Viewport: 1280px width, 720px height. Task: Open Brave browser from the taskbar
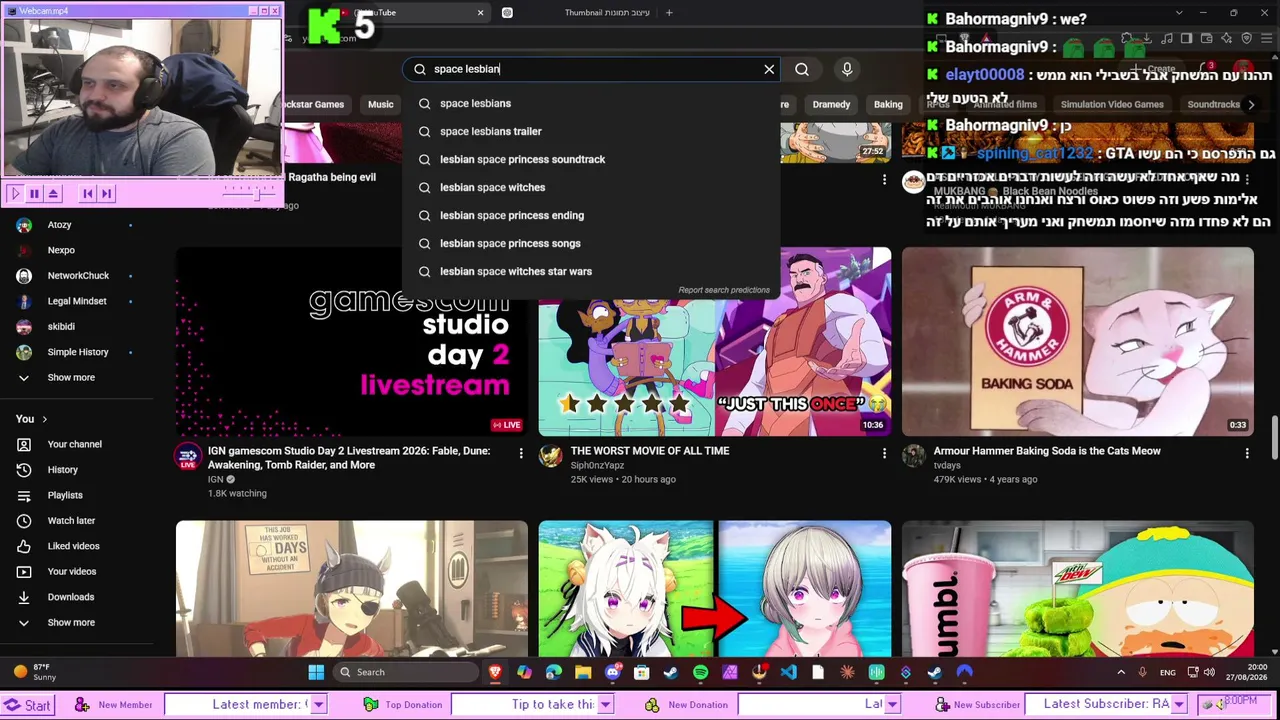495,672
